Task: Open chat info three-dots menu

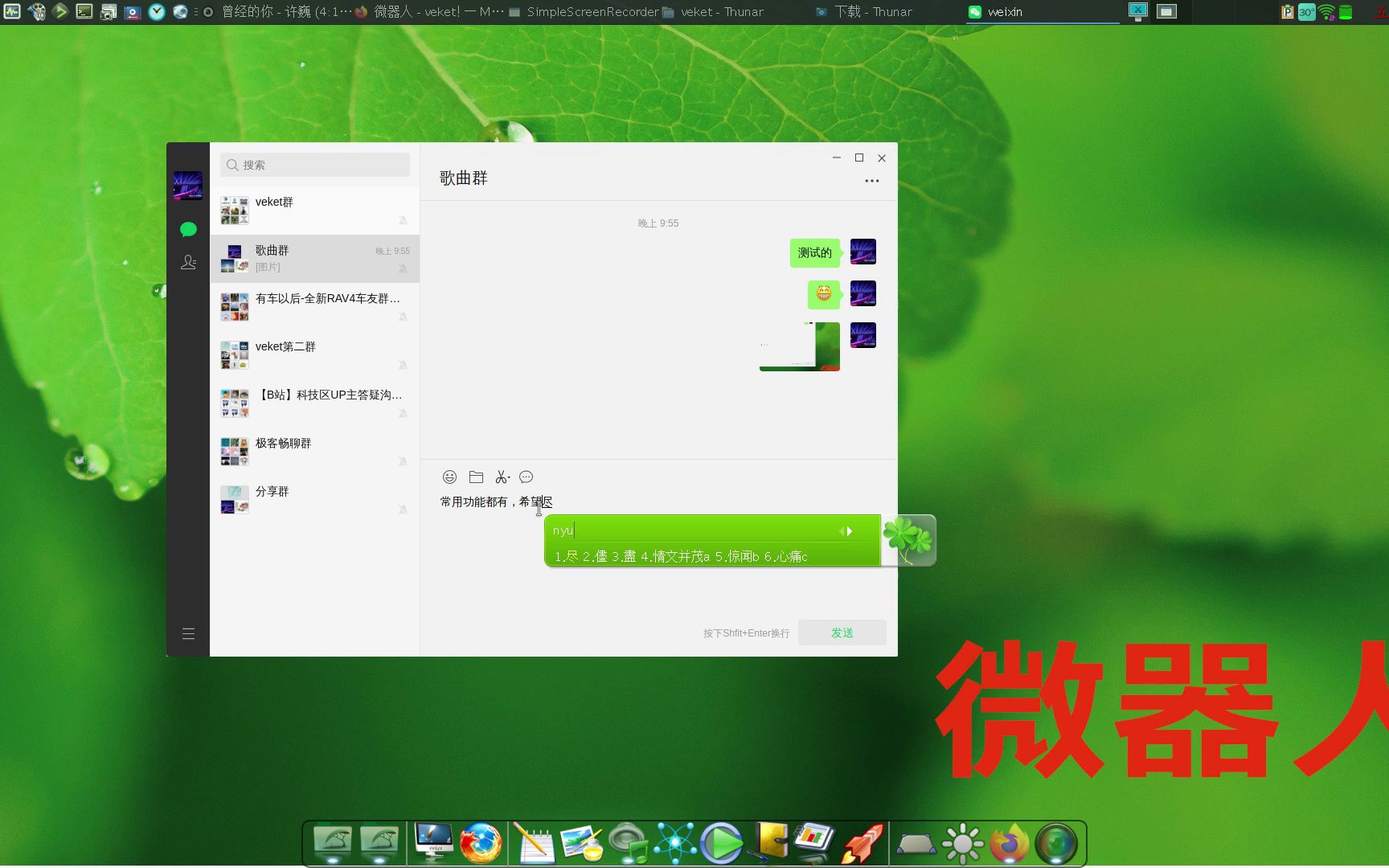Action: (x=871, y=181)
